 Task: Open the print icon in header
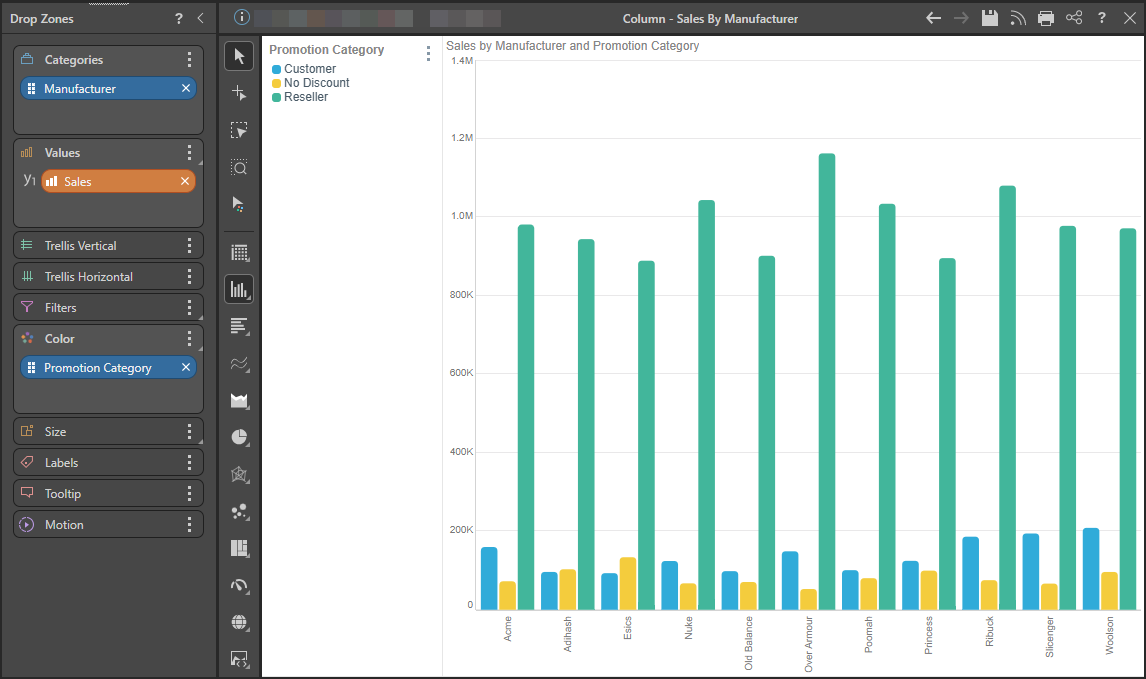pos(1046,18)
